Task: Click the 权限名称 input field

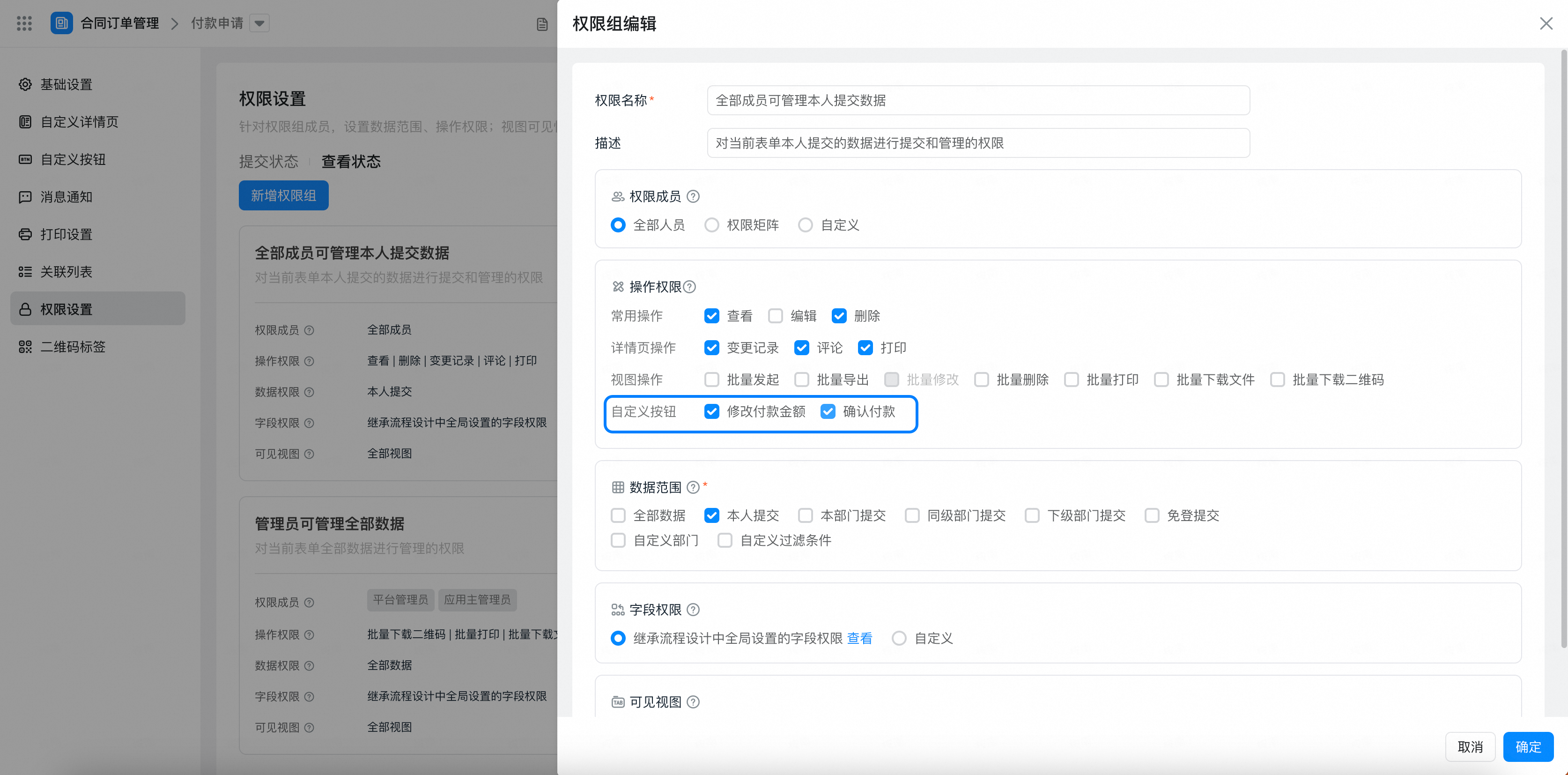Action: [x=977, y=100]
